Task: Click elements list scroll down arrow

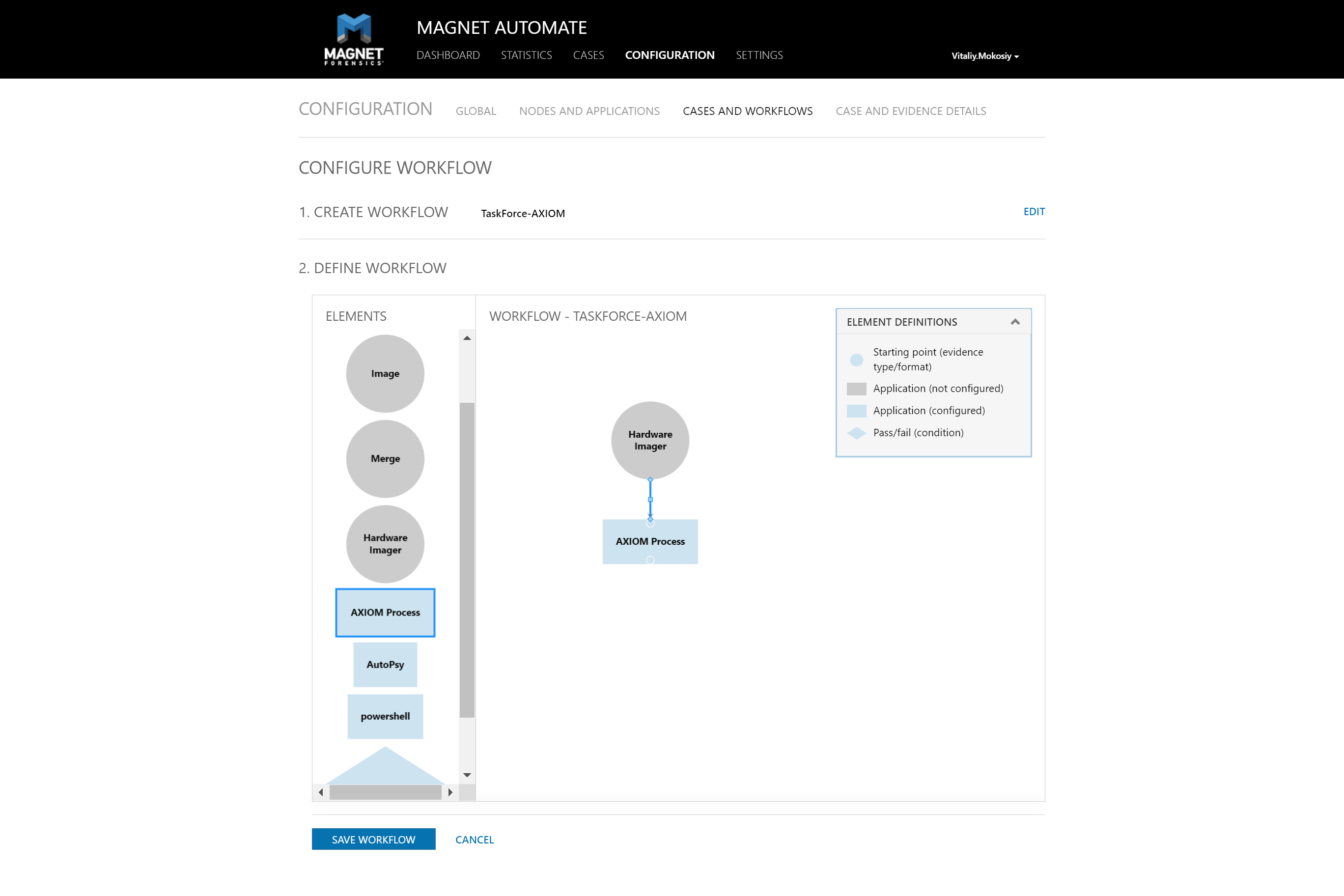Action: click(468, 776)
